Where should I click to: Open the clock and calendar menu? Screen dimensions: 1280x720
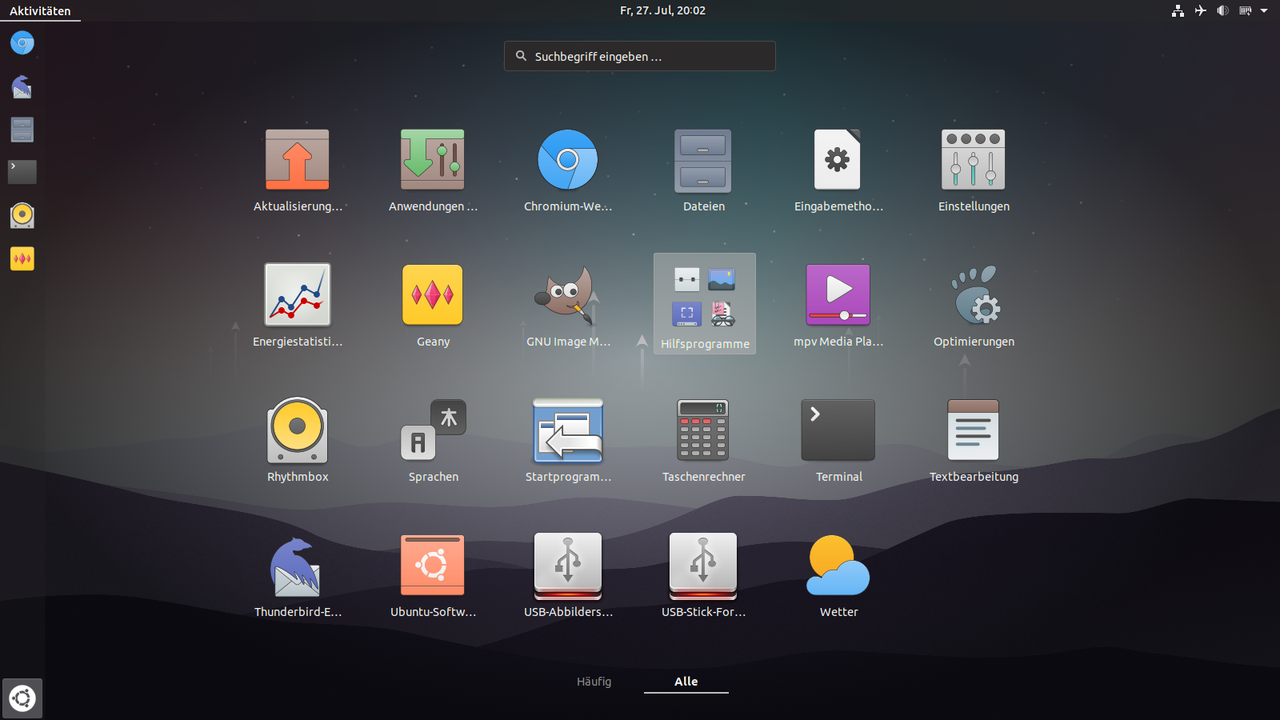click(x=662, y=11)
